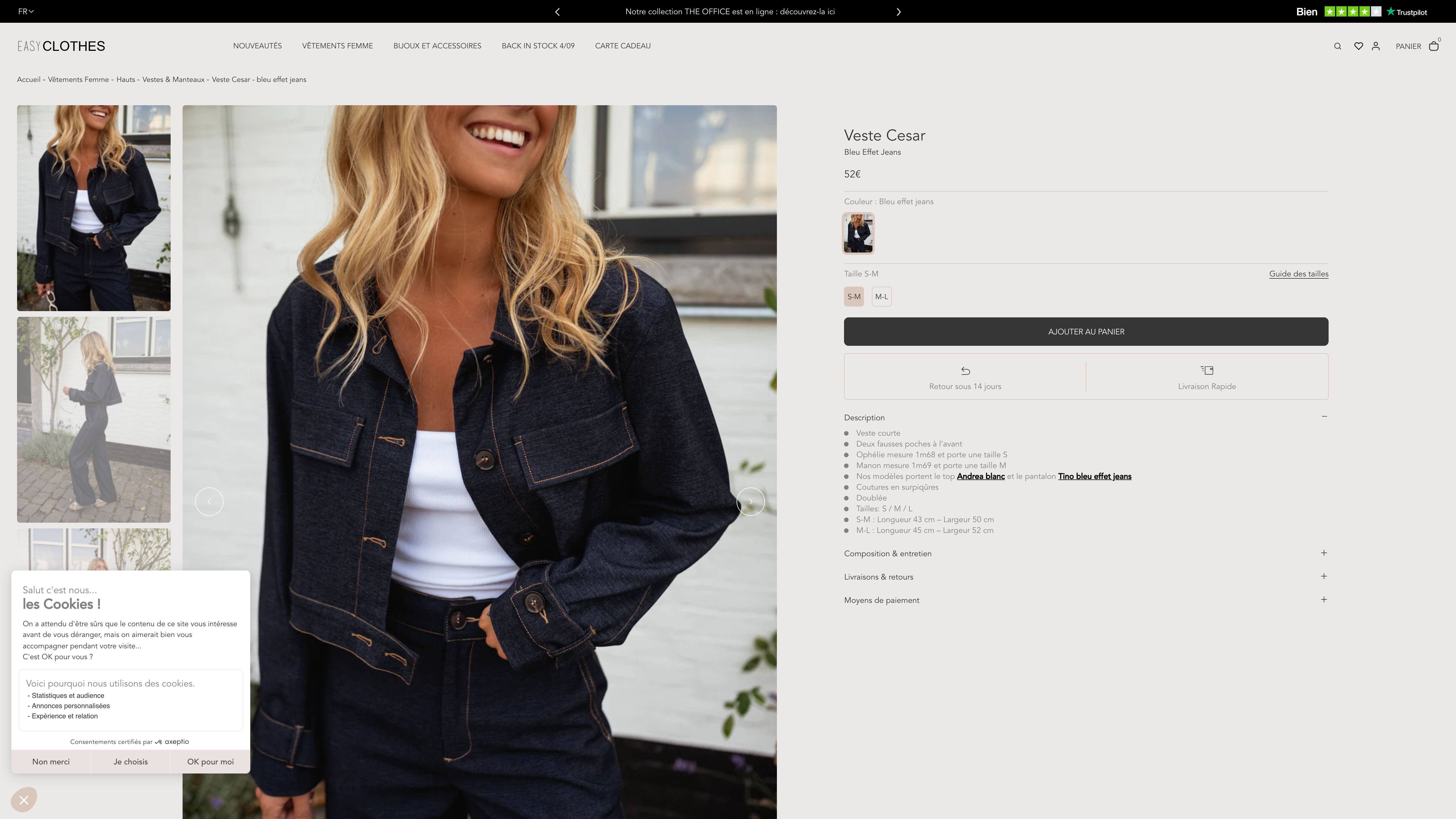Click Je choisis in the cookie banner
This screenshot has height=819, width=1456.
131,761
